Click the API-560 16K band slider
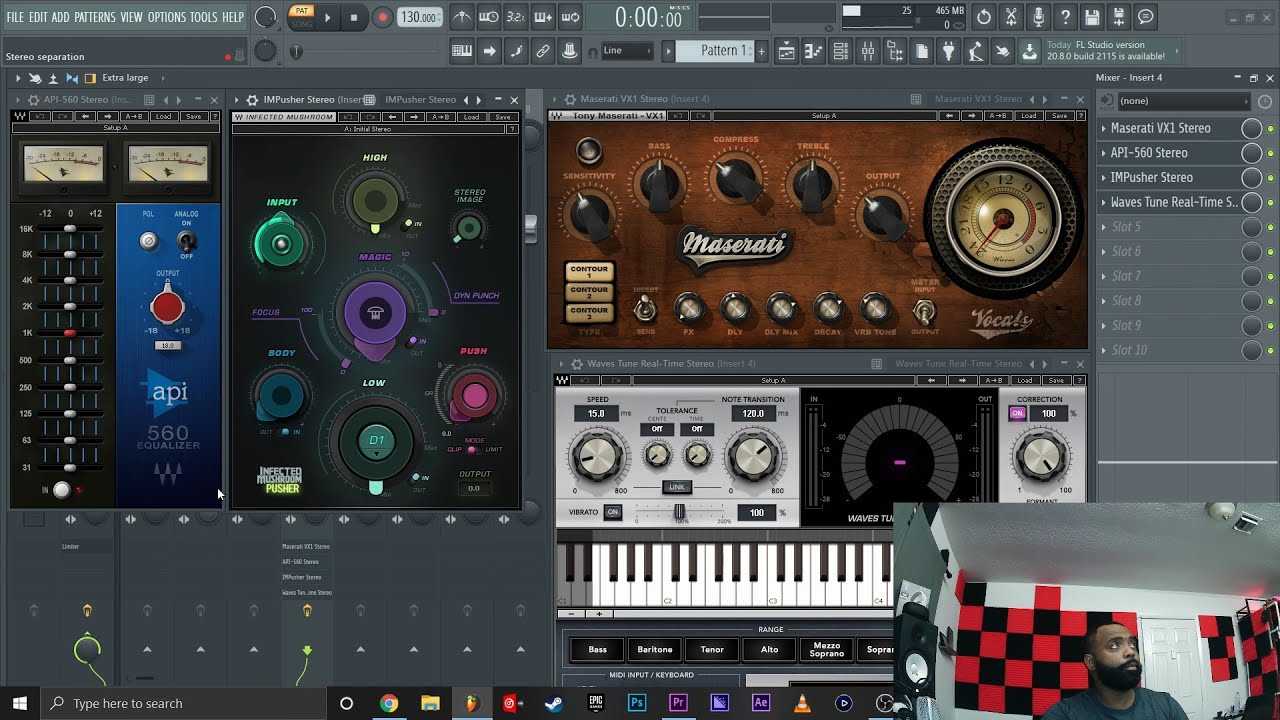 [x=70, y=229]
